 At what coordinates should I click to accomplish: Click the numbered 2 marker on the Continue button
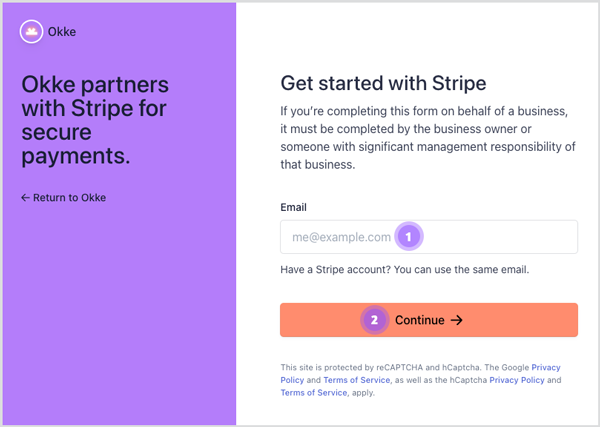click(x=374, y=320)
